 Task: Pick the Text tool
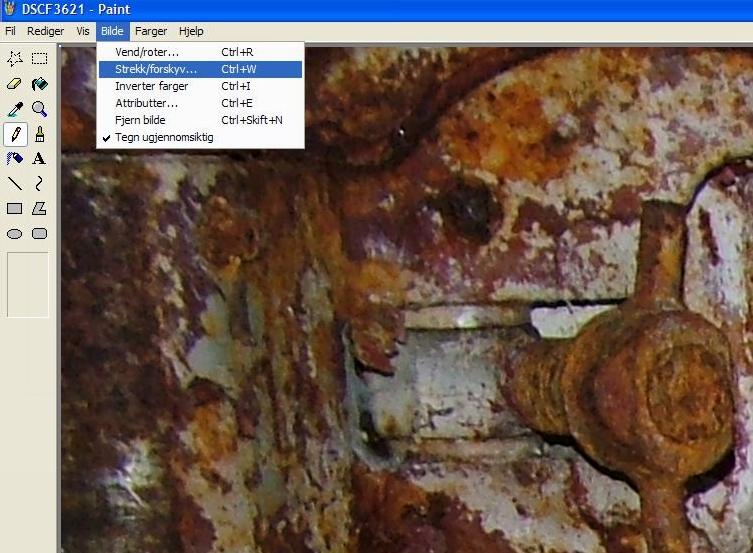39,159
